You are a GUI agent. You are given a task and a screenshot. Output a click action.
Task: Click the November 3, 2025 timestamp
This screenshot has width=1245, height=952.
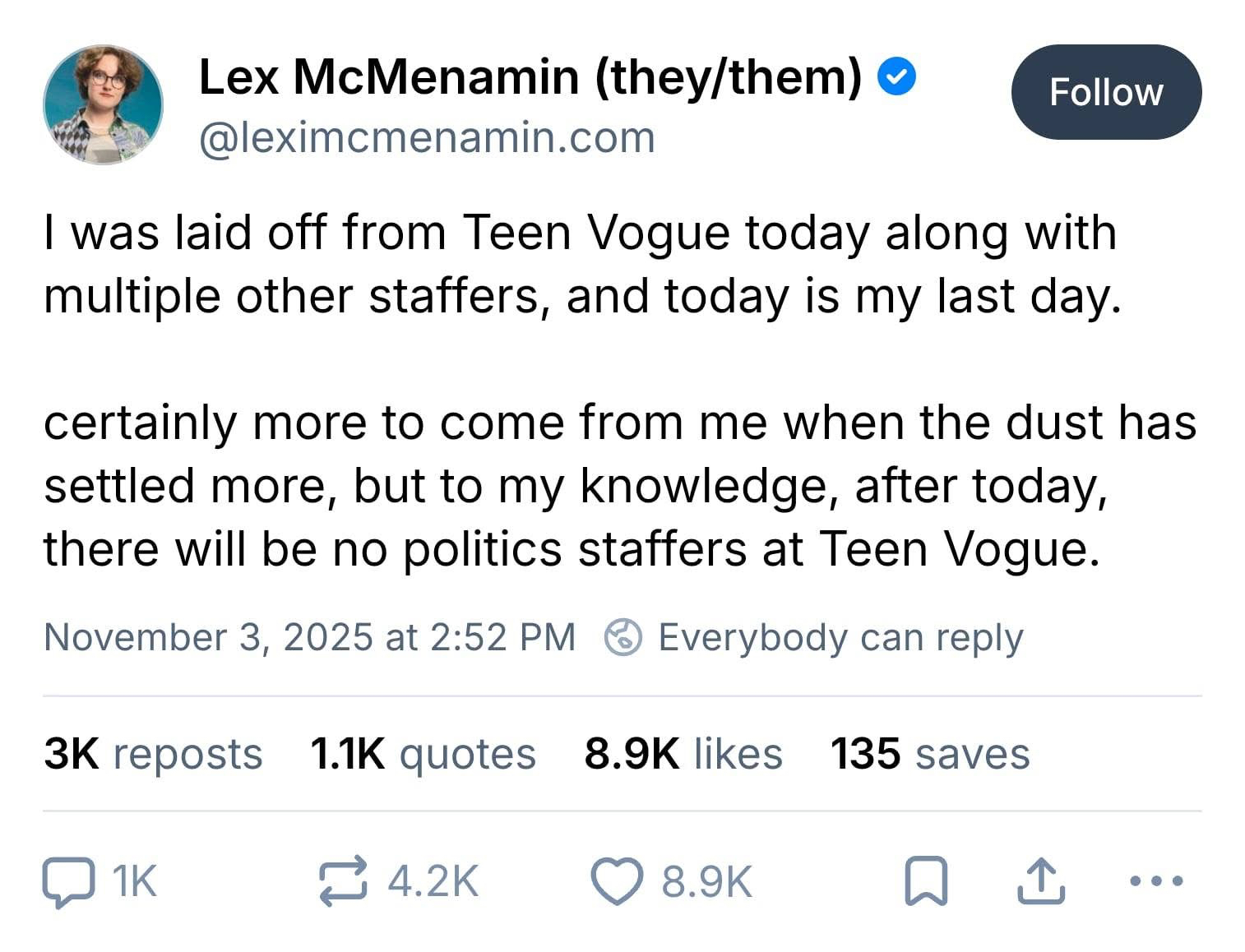tap(309, 638)
